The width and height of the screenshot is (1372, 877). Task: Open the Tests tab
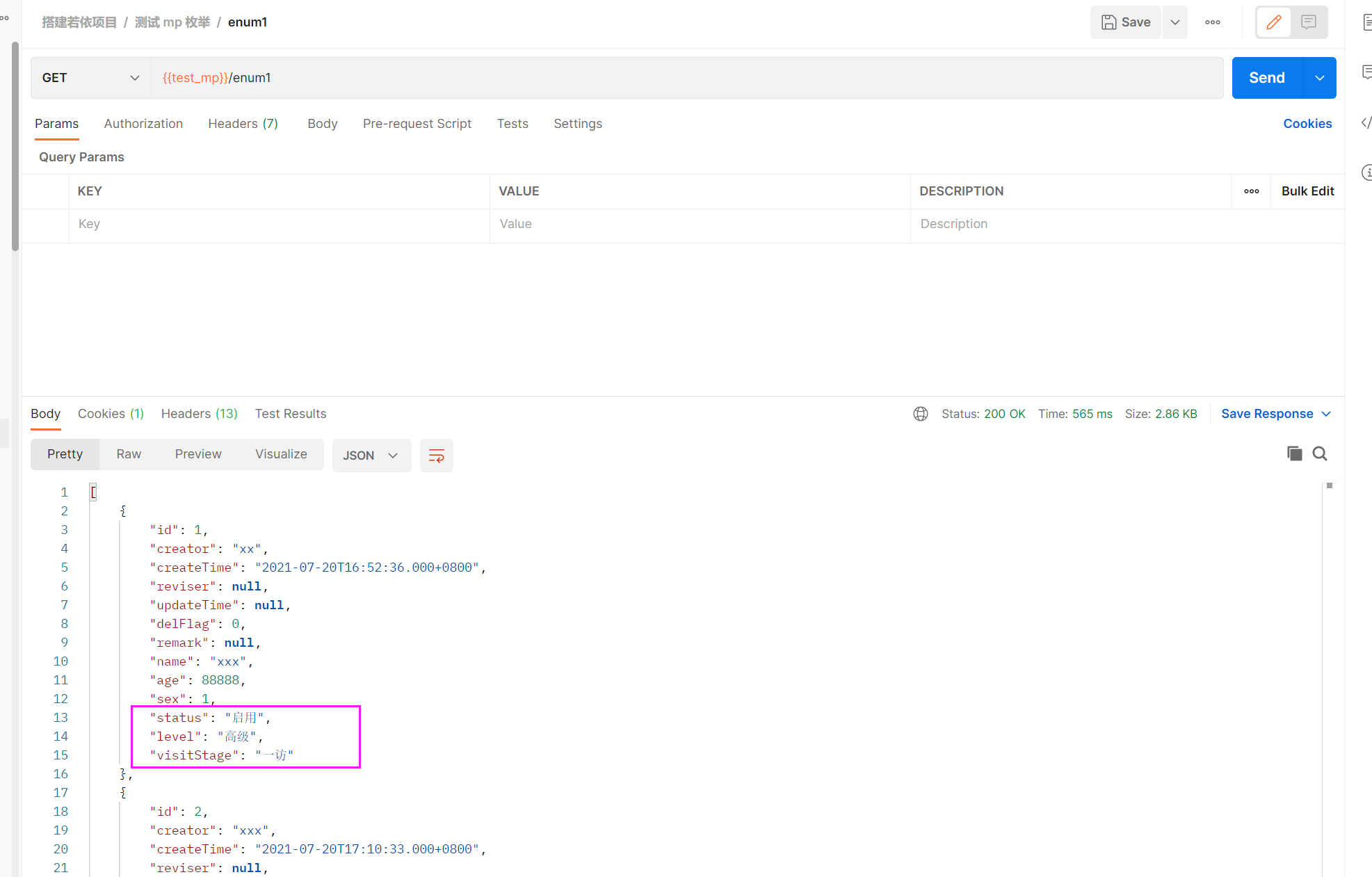point(513,124)
